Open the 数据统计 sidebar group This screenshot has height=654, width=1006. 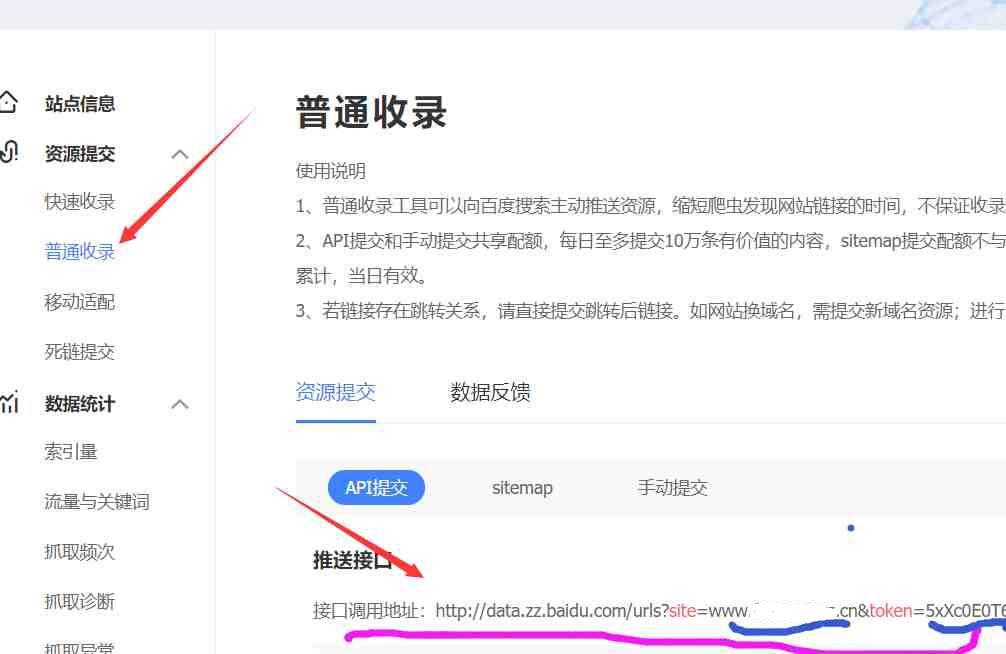pyautogui.click(x=80, y=404)
